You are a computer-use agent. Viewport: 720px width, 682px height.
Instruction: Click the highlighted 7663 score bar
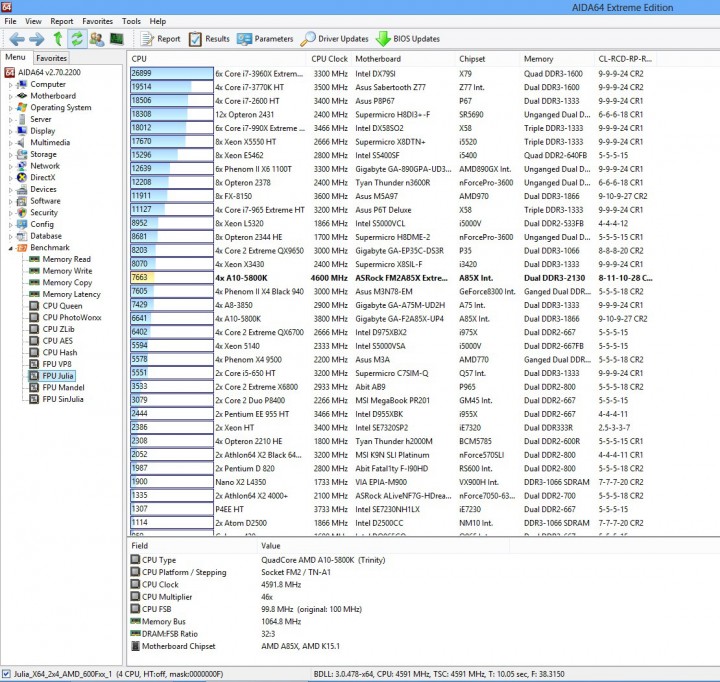pos(172,278)
